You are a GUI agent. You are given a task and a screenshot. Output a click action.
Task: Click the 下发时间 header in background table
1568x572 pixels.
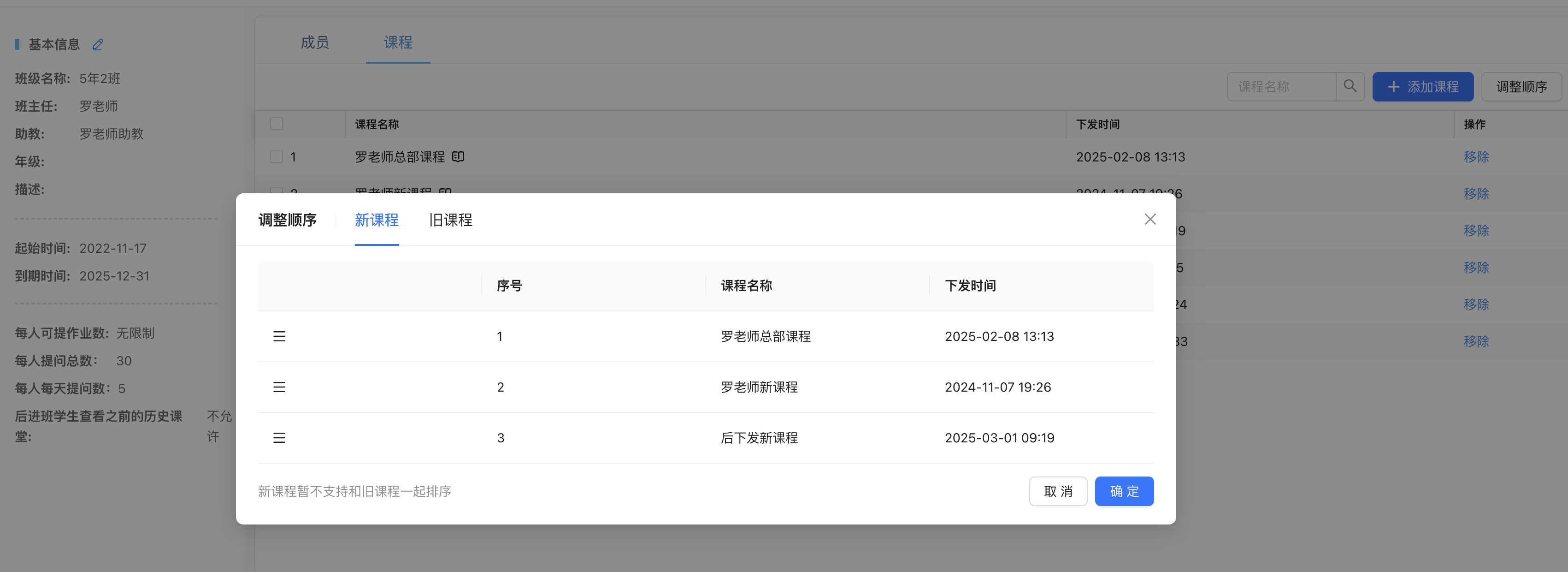[1097, 124]
